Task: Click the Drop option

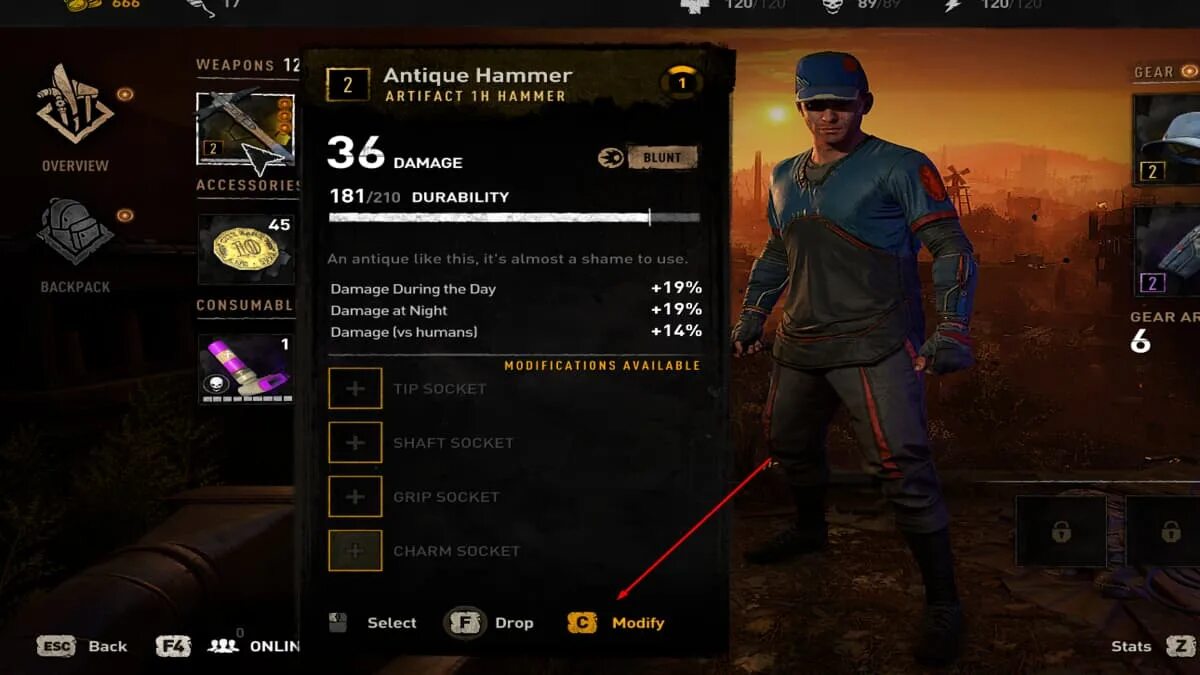Action: coord(489,623)
